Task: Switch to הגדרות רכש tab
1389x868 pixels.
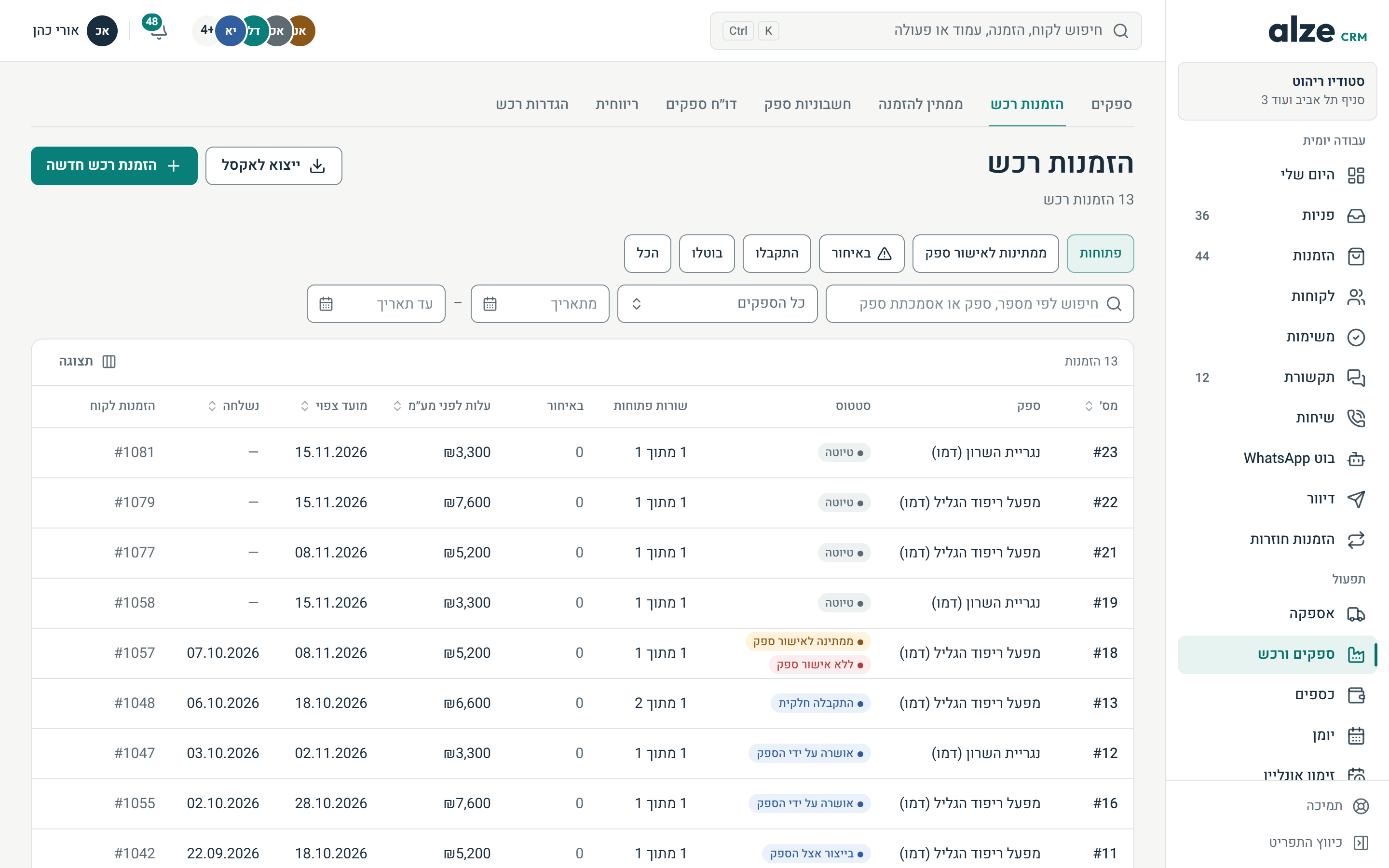Action: point(531,104)
